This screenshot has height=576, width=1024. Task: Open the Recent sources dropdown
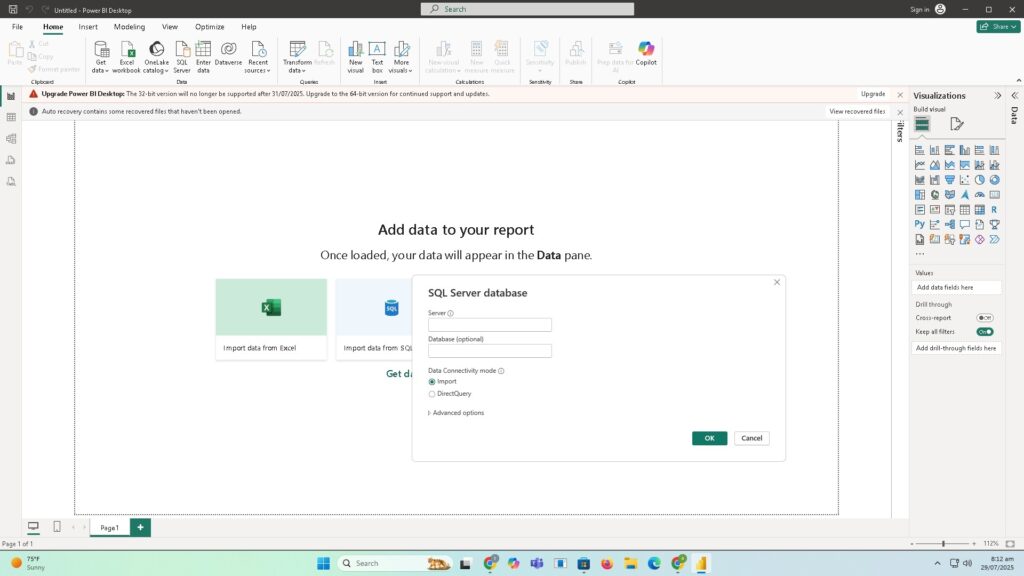[x=258, y=57]
